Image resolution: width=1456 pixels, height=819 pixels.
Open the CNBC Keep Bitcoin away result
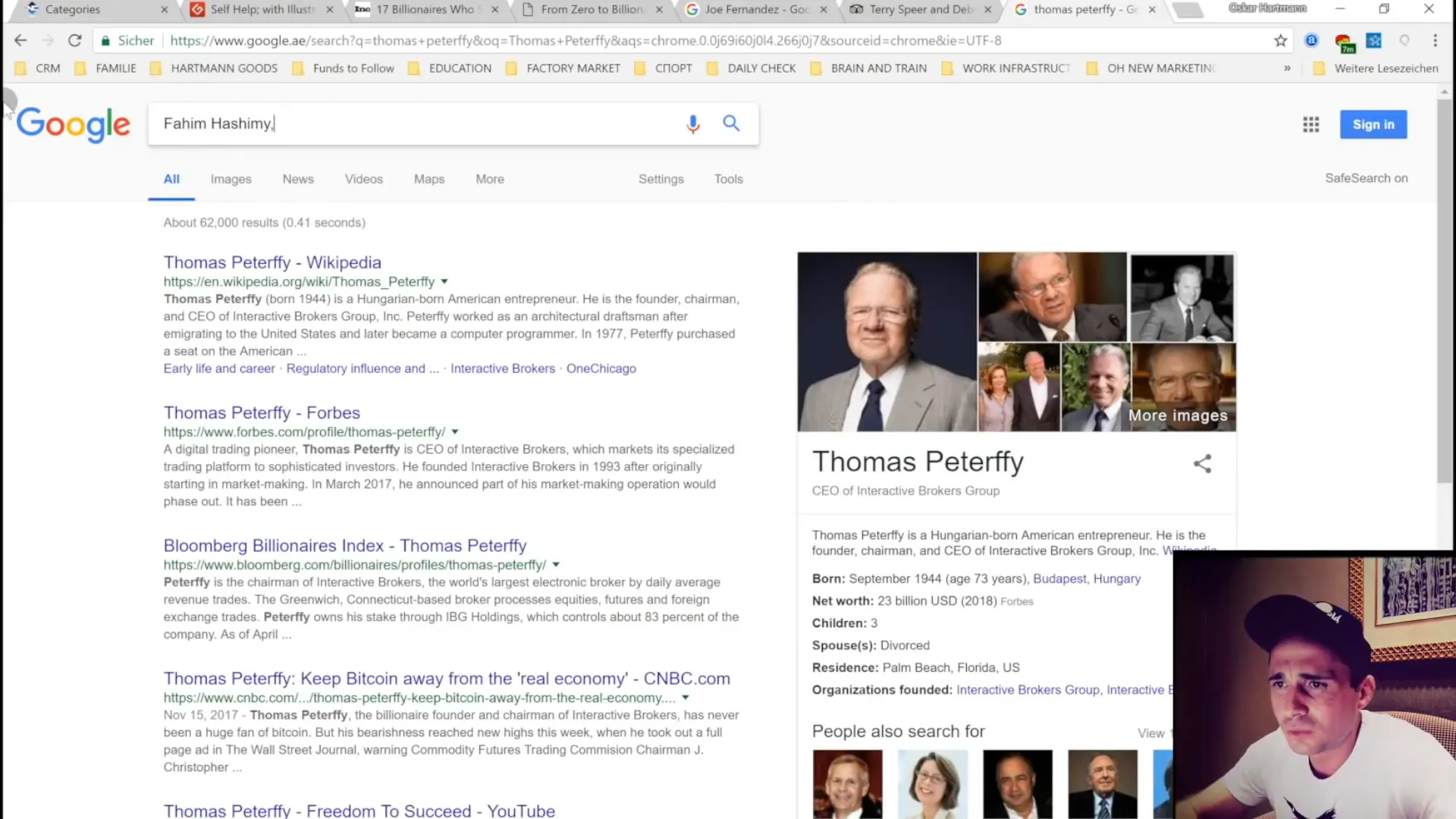[x=447, y=679]
